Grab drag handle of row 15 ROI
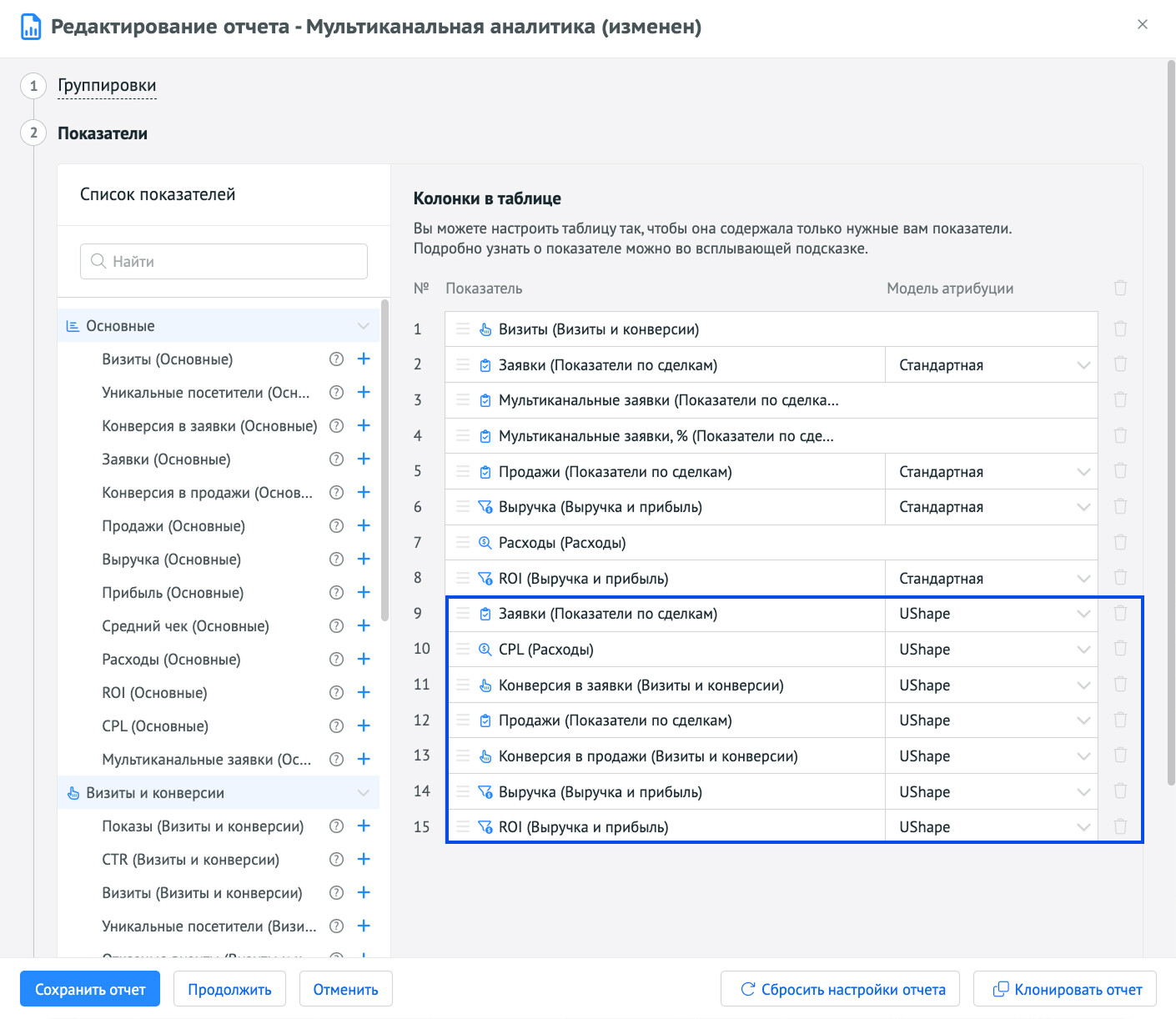The height and width of the screenshot is (1019, 1176). (x=463, y=826)
